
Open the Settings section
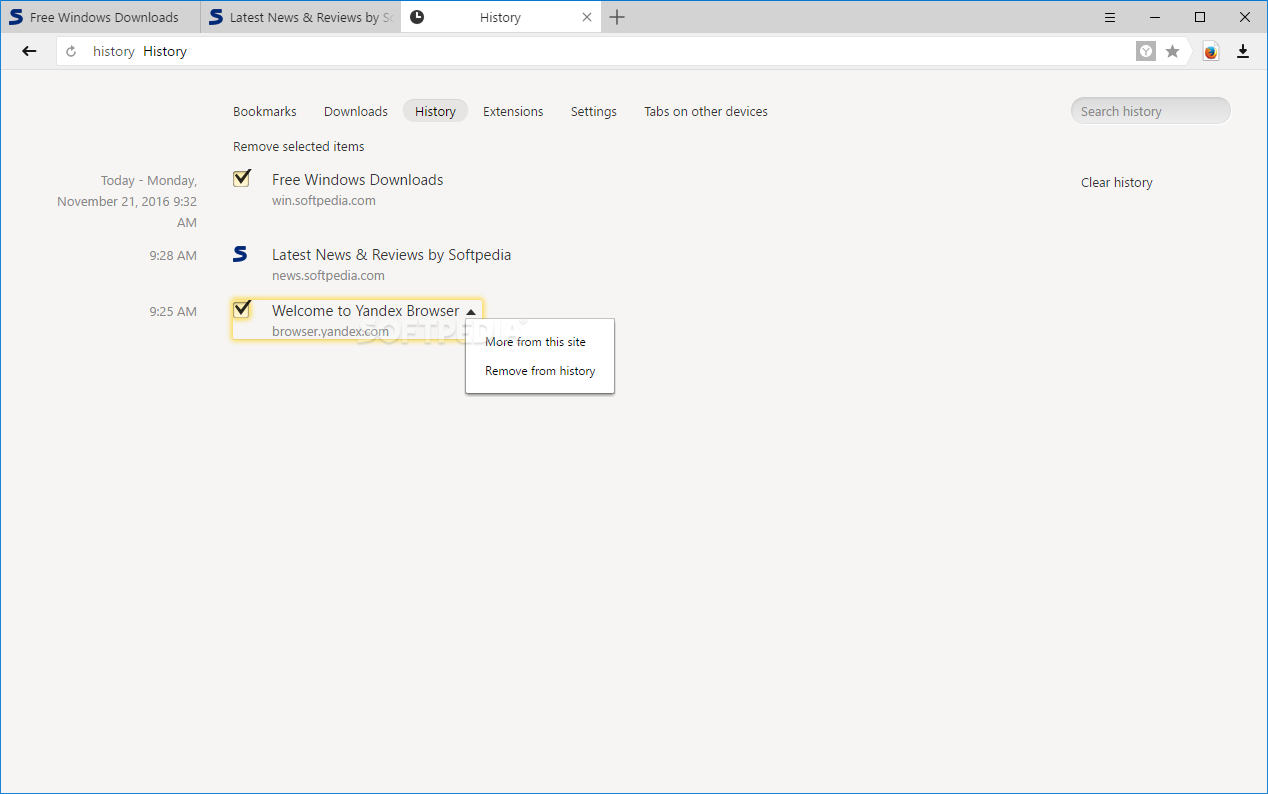[594, 111]
